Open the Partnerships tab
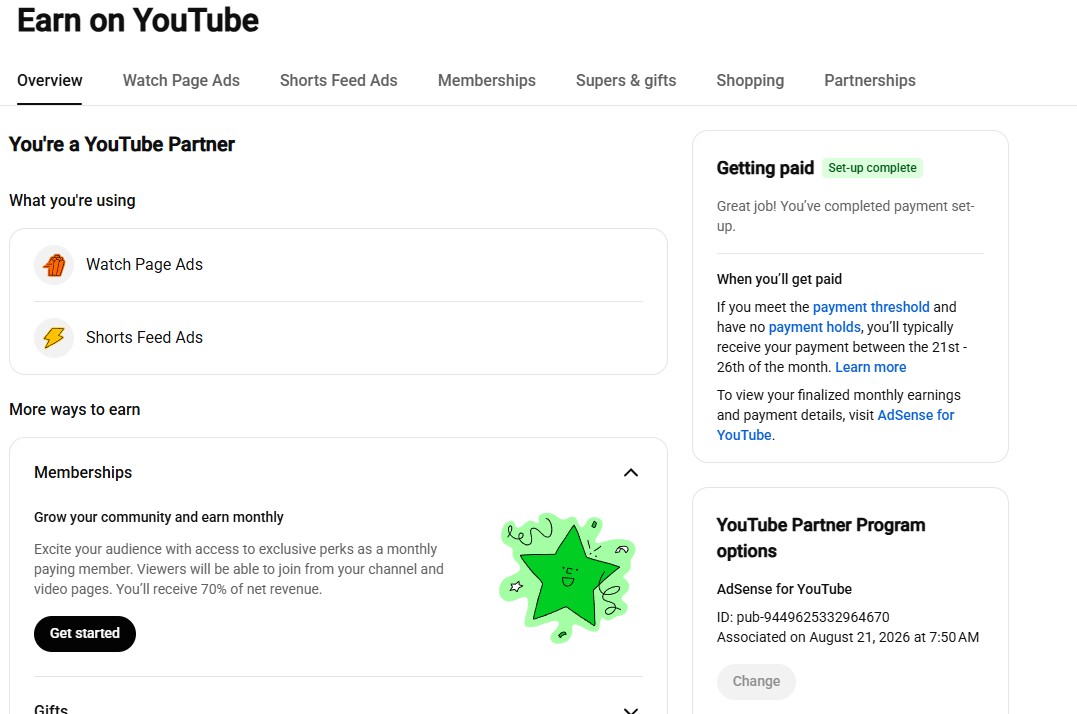The width and height of the screenshot is (1077, 714). point(870,80)
